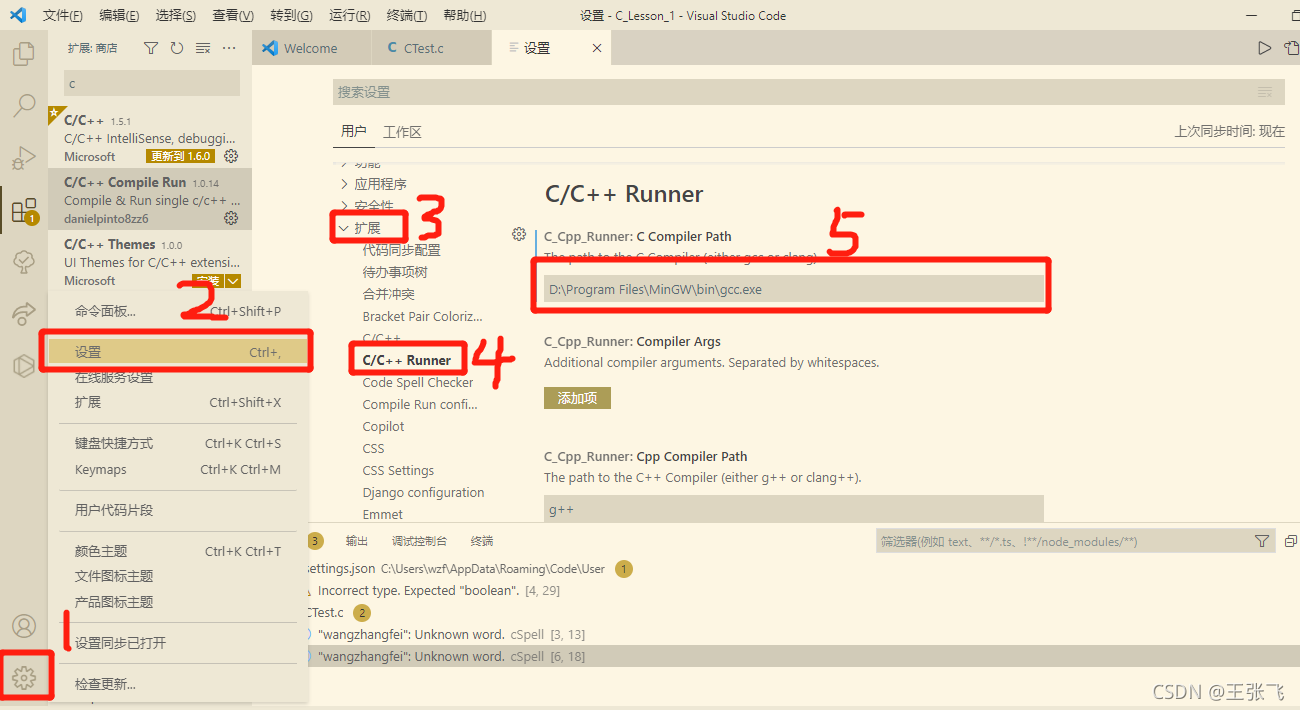Refresh the extensions list
1300x710 pixels.
pos(177,48)
